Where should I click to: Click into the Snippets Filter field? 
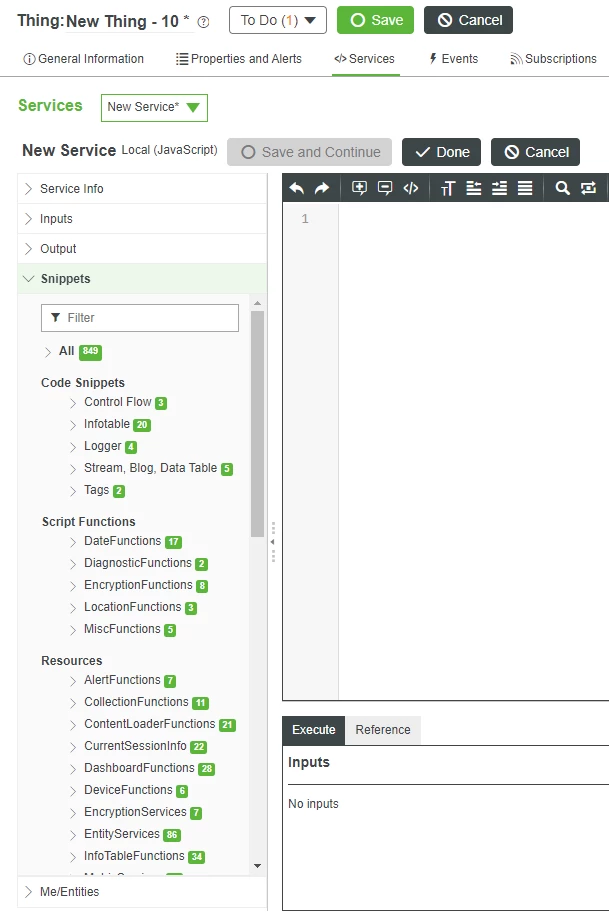140,318
